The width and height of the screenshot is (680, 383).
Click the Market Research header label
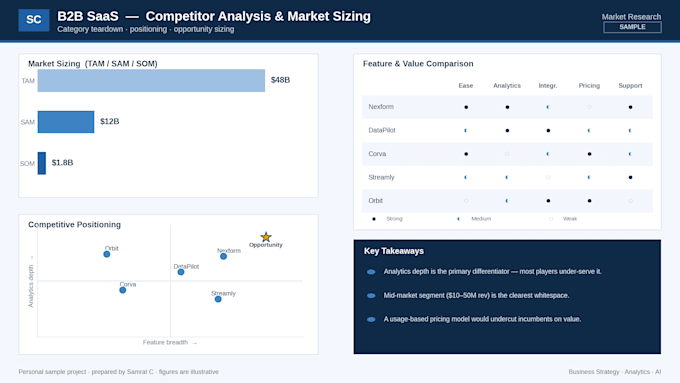click(631, 17)
